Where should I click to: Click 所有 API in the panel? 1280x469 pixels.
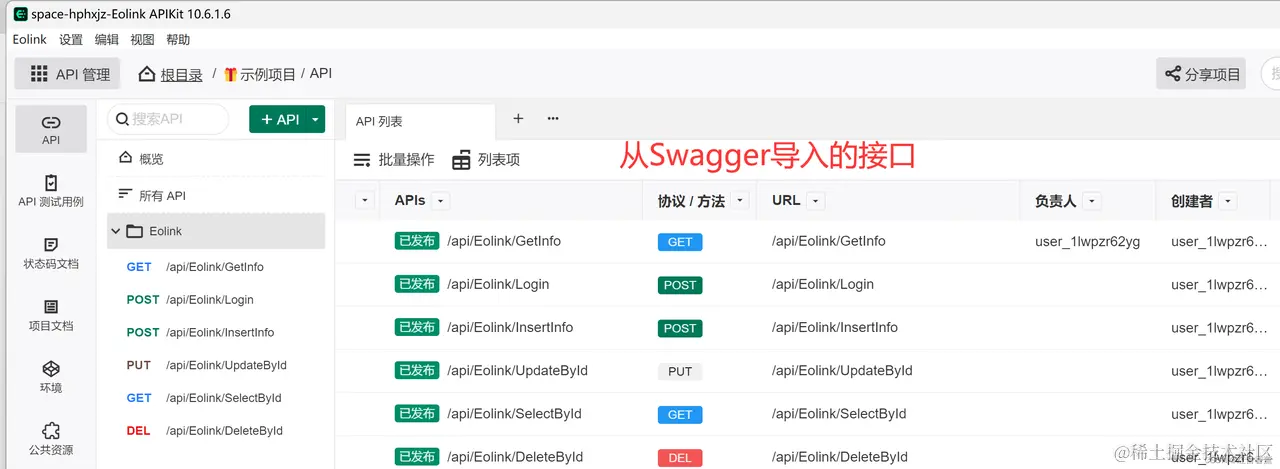point(162,195)
